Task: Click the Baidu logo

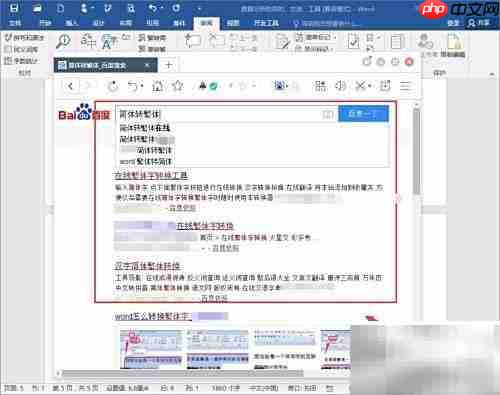Action: pyautogui.click(x=84, y=113)
